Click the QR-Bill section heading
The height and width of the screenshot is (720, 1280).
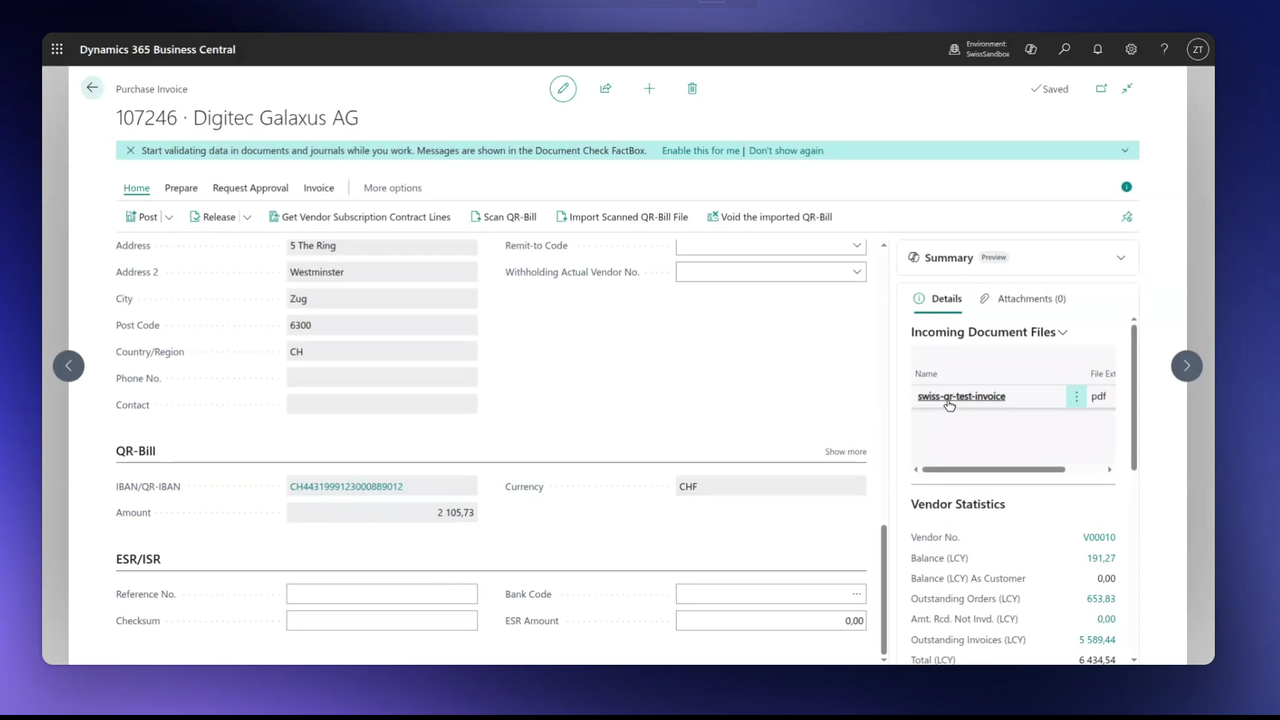(x=136, y=452)
